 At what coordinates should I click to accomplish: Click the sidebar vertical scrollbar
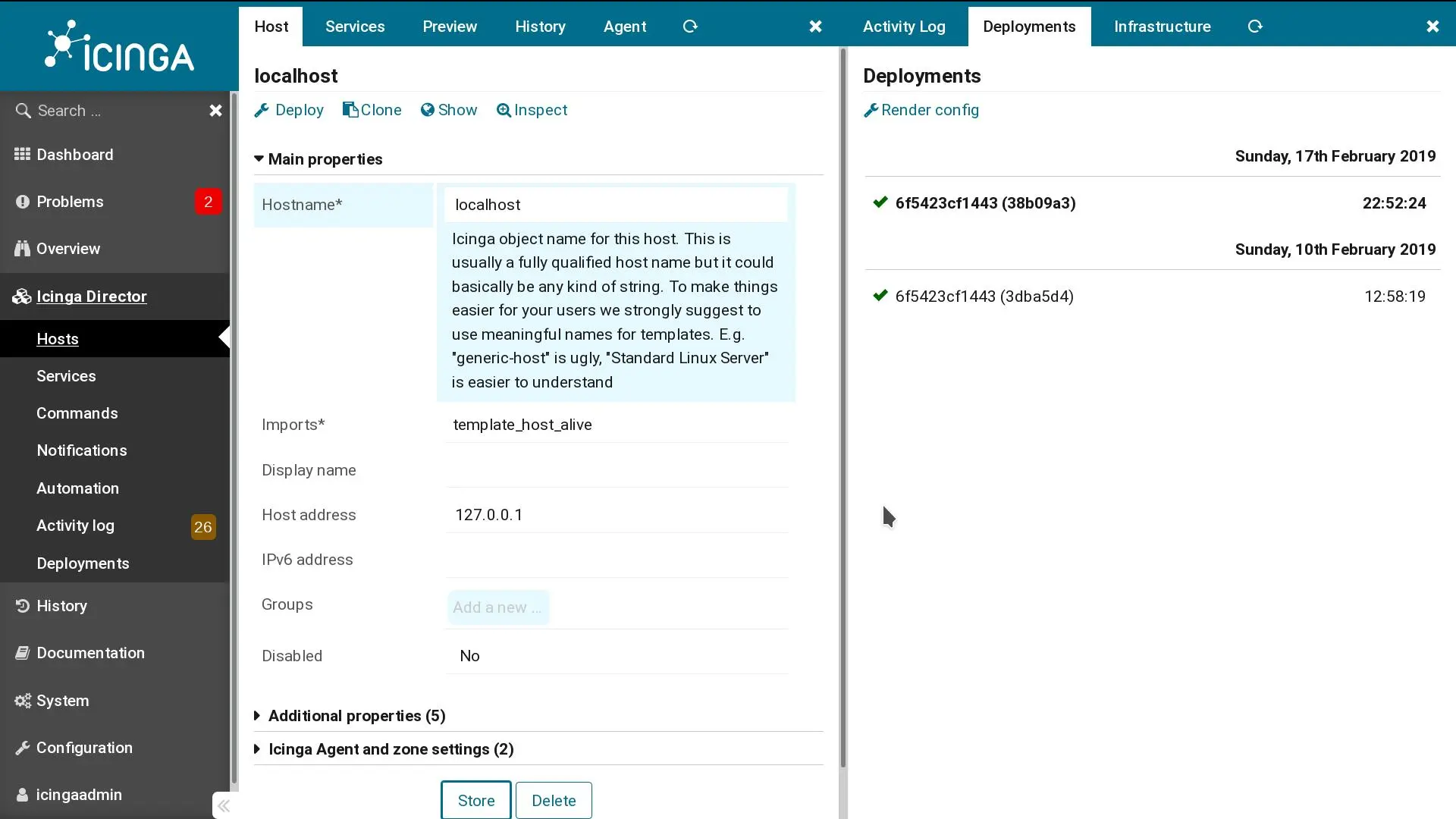pos(234,440)
